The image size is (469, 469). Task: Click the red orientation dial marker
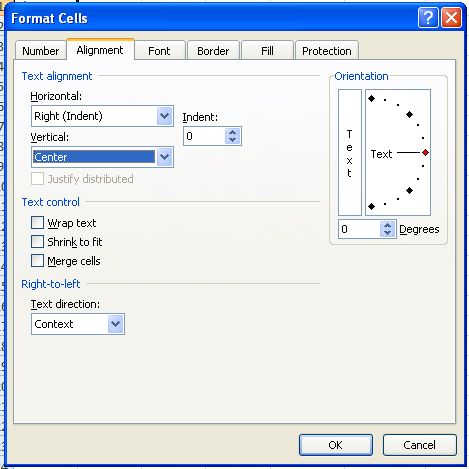(425, 153)
